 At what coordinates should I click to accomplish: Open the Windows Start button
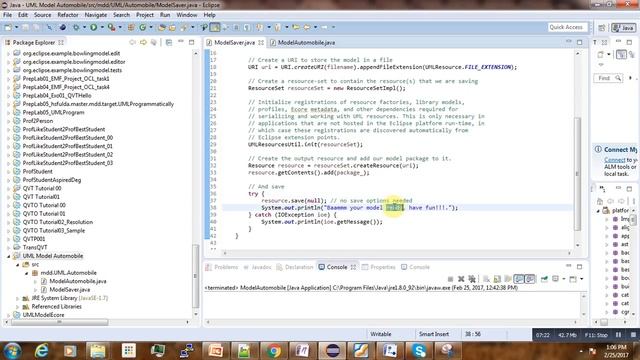point(12,351)
